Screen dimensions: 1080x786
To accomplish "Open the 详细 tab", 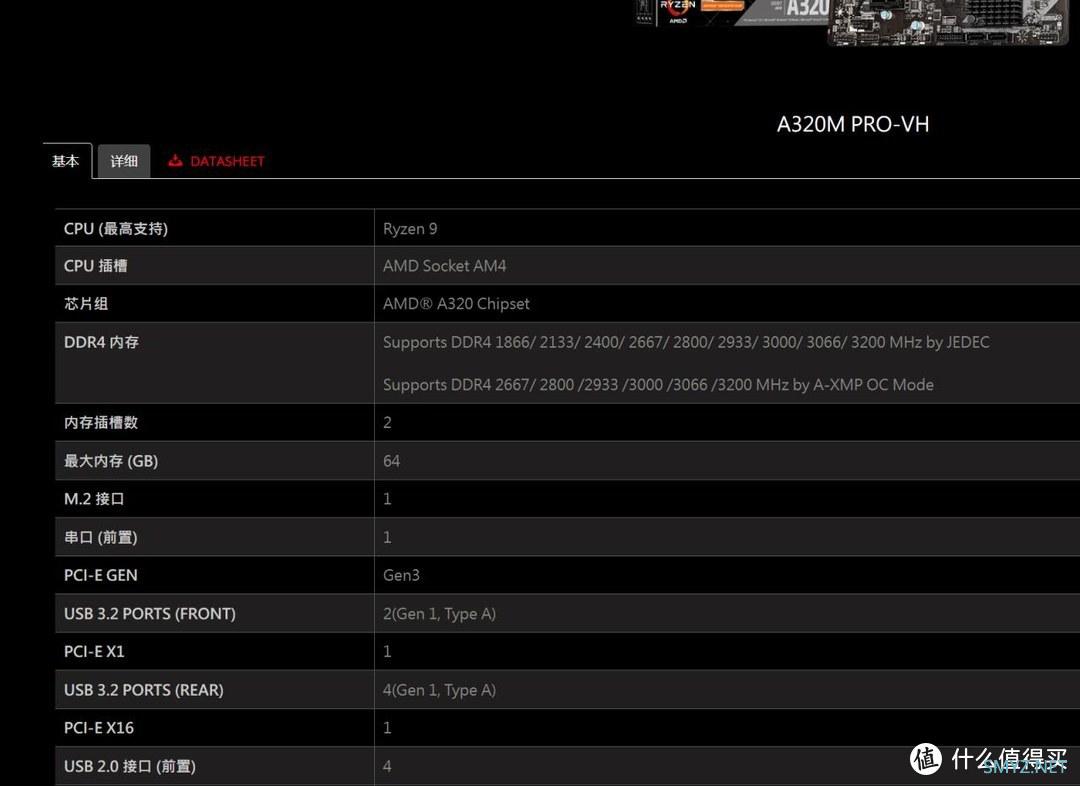I will coord(124,161).
